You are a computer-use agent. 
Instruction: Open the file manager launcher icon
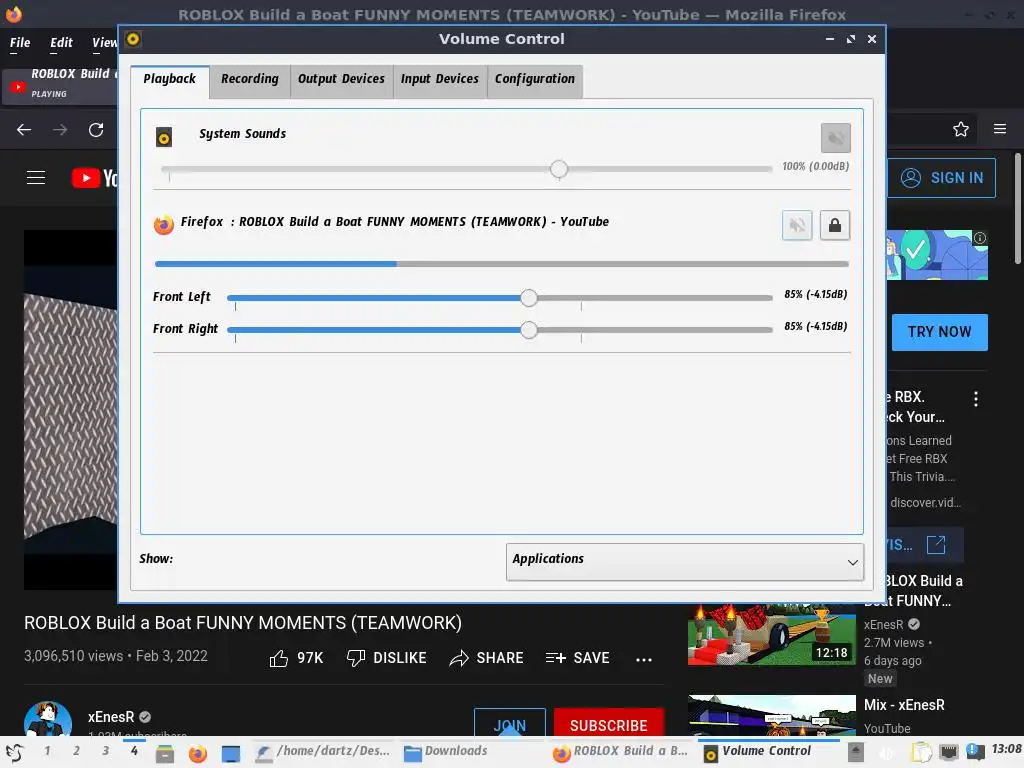coord(165,754)
